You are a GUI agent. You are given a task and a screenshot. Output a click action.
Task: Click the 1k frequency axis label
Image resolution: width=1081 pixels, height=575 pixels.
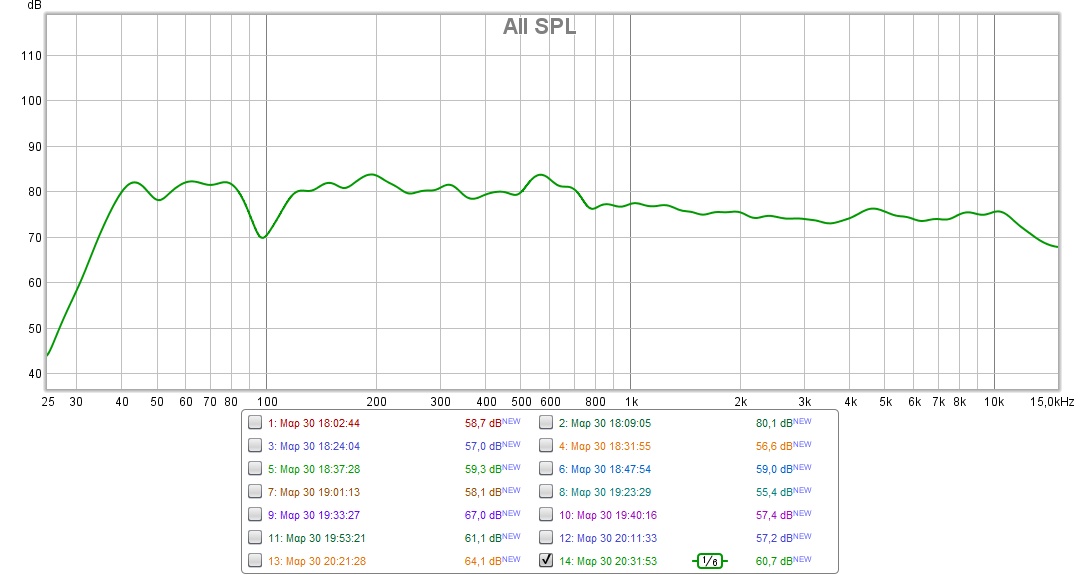pyautogui.click(x=630, y=401)
